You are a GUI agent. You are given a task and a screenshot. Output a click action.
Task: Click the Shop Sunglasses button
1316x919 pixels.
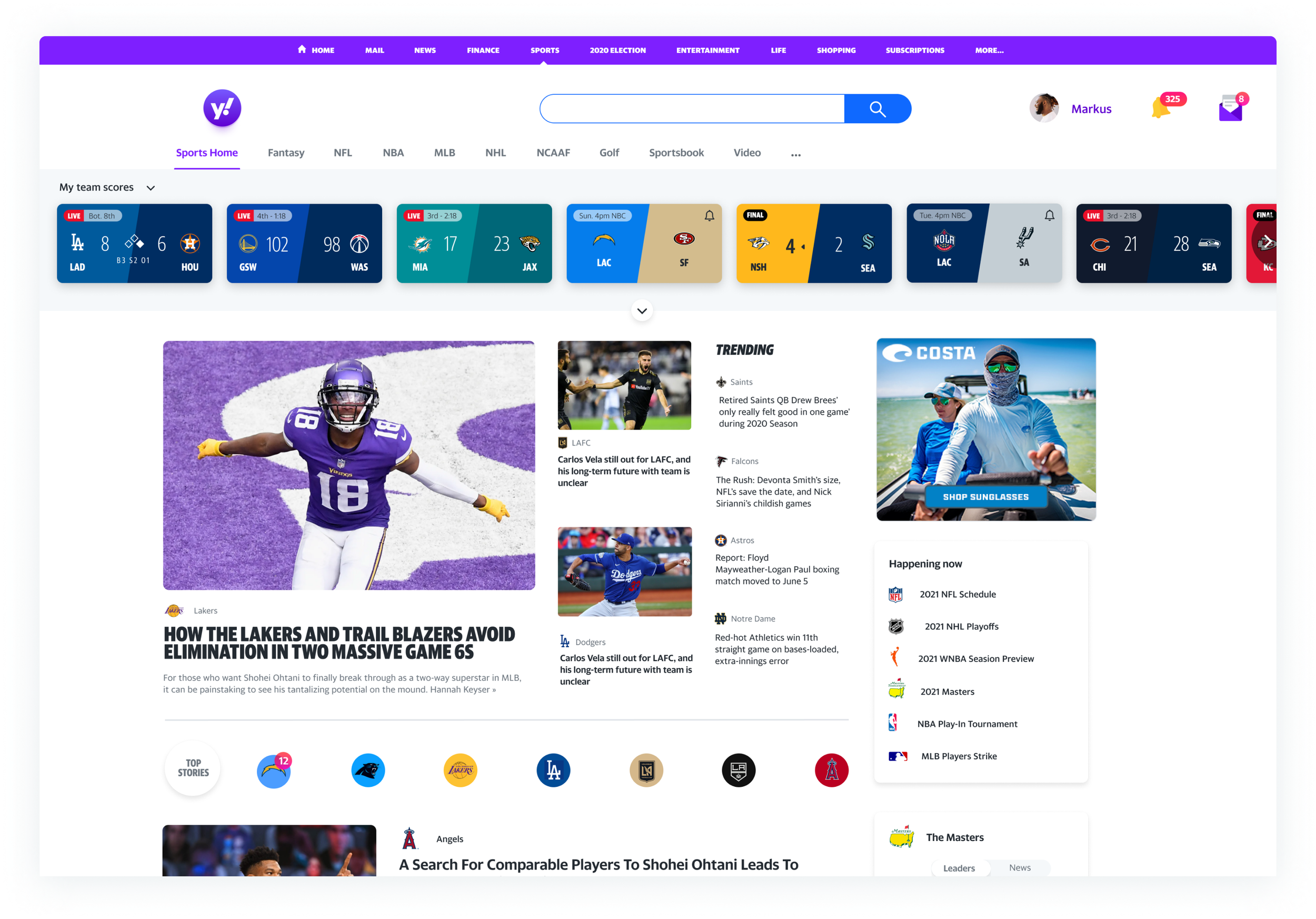[x=986, y=497]
